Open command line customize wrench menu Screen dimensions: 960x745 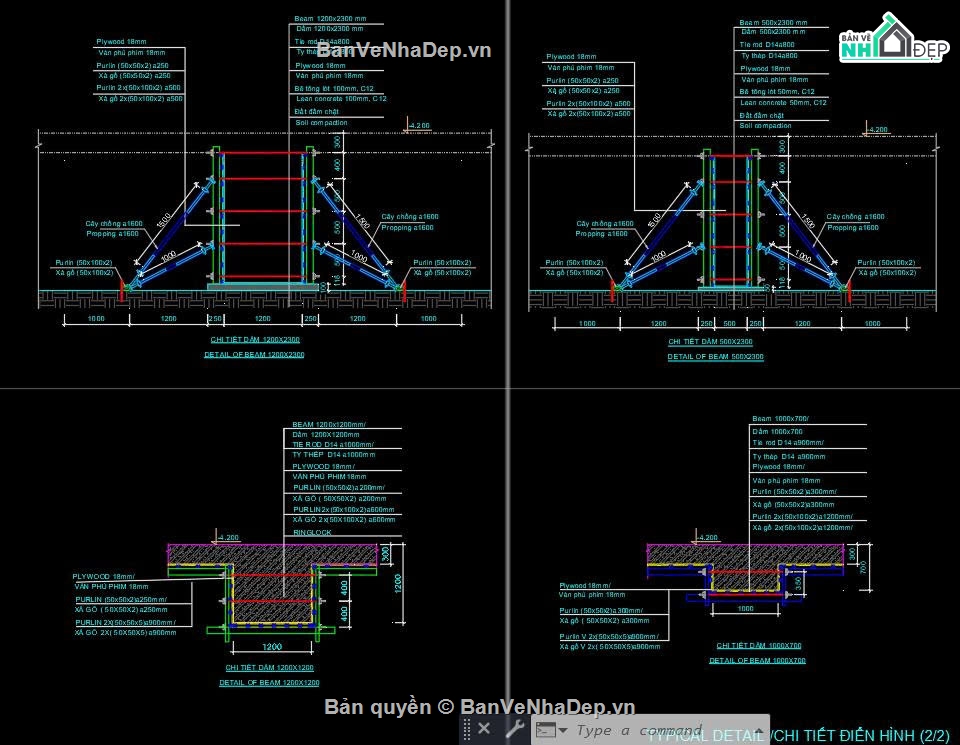pyautogui.click(x=514, y=728)
